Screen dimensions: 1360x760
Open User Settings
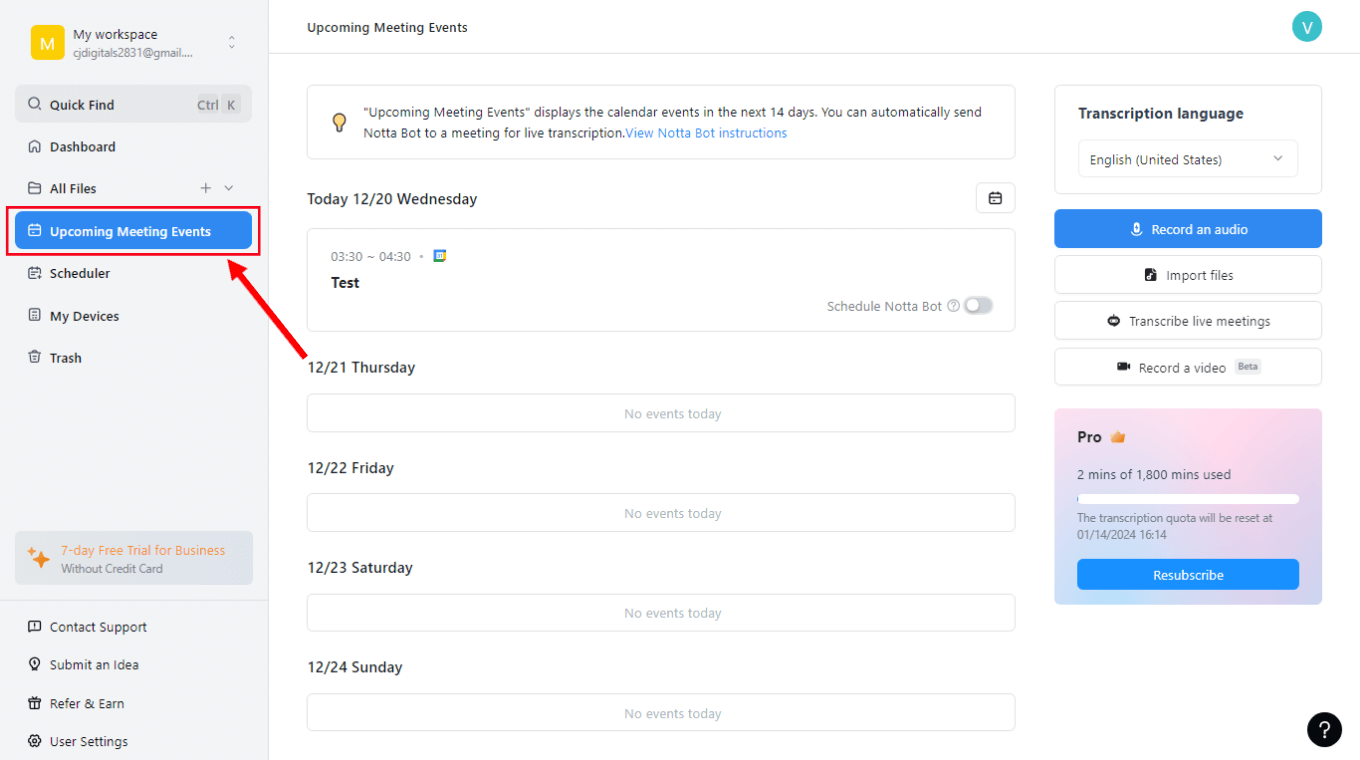(x=89, y=741)
